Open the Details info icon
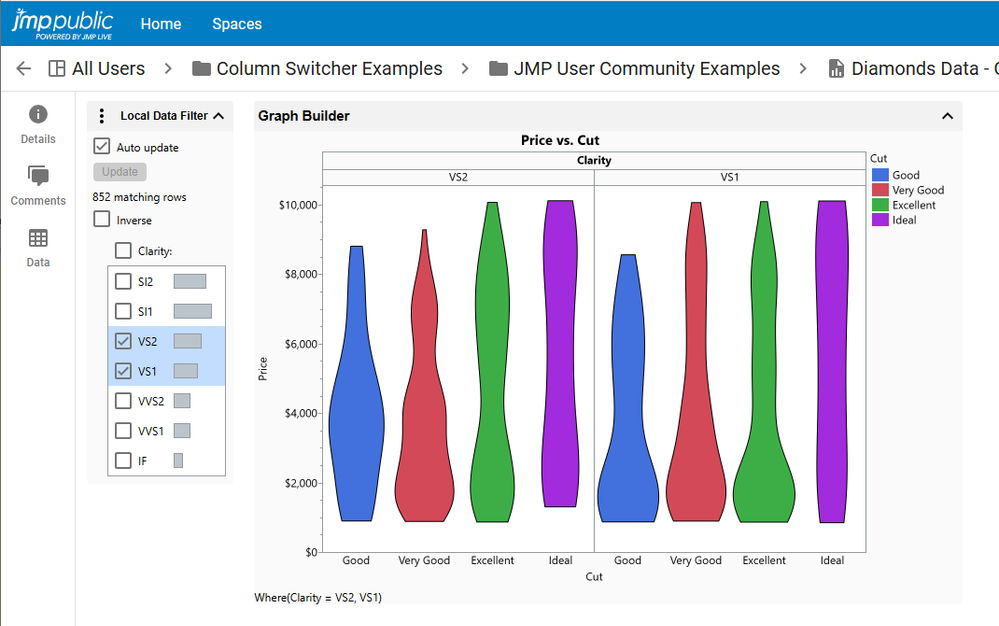Screen dimensions: 999x626 [38, 115]
